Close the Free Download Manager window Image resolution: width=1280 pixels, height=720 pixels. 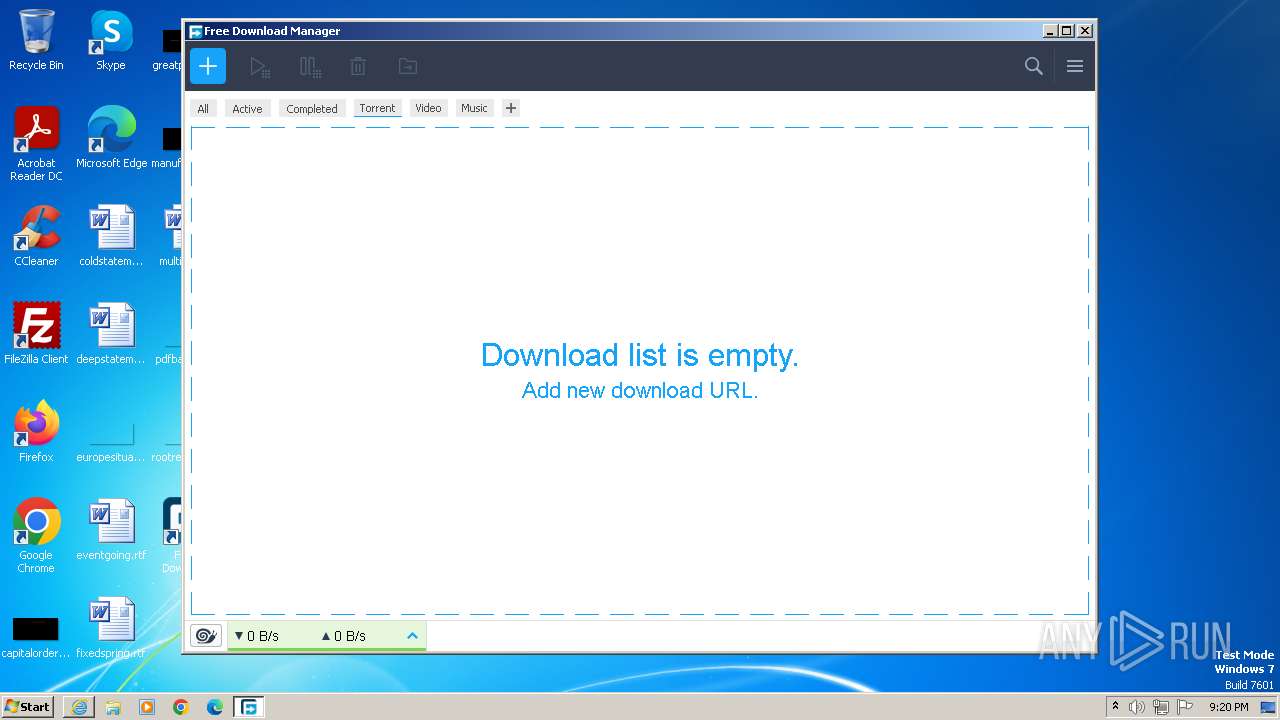[x=1085, y=31]
